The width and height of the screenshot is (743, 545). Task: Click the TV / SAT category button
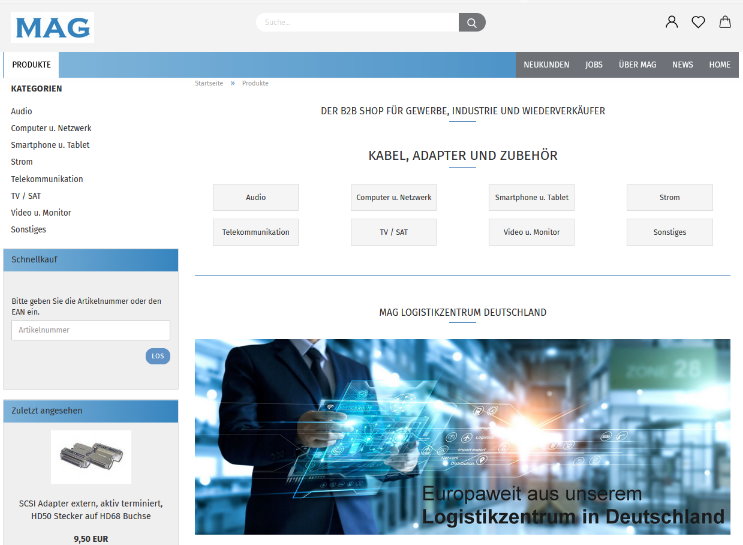coord(394,232)
